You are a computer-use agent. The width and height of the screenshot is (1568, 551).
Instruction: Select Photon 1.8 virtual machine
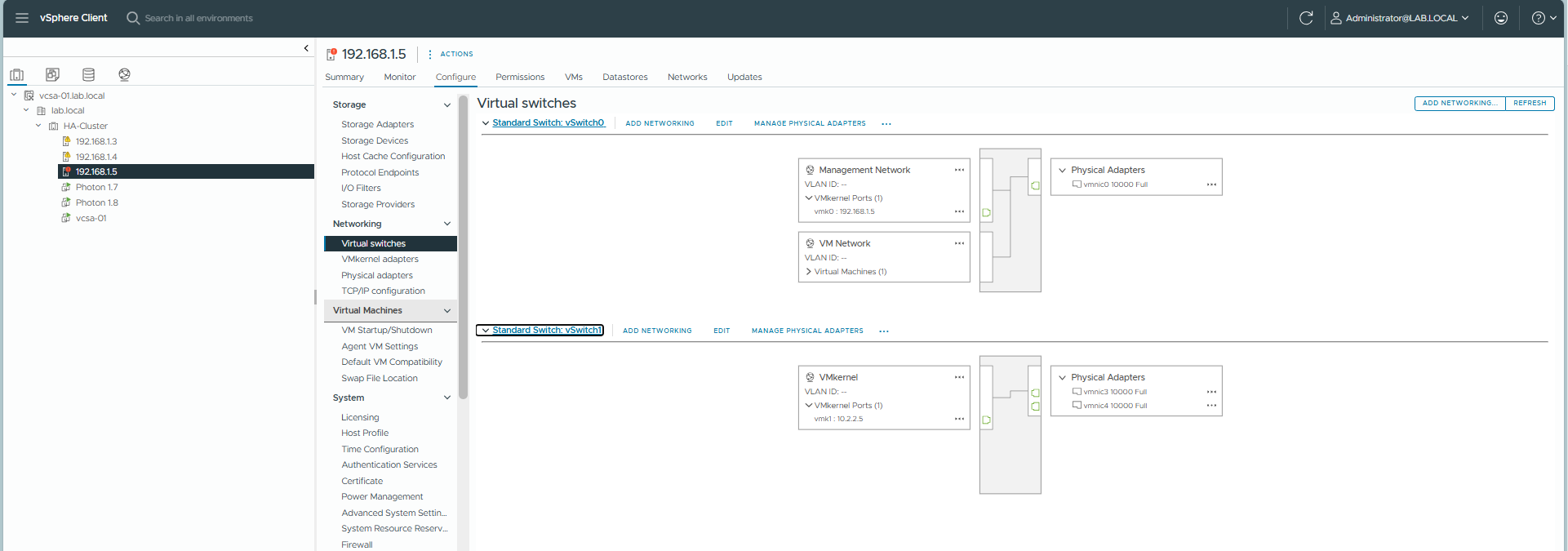(x=96, y=202)
